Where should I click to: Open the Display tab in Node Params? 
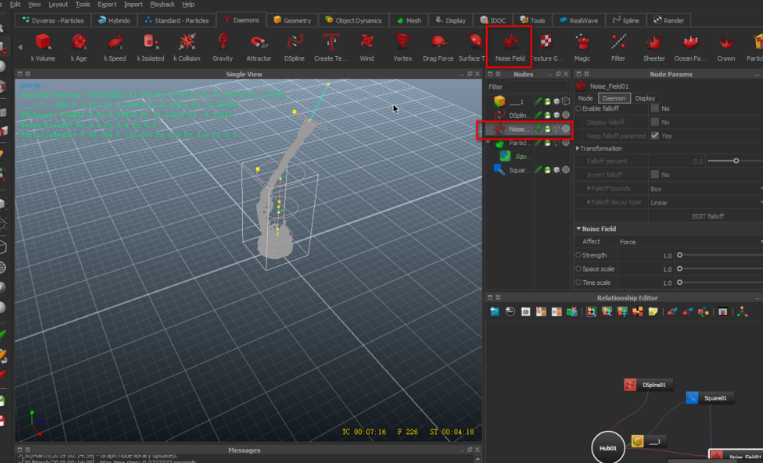point(646,98)
